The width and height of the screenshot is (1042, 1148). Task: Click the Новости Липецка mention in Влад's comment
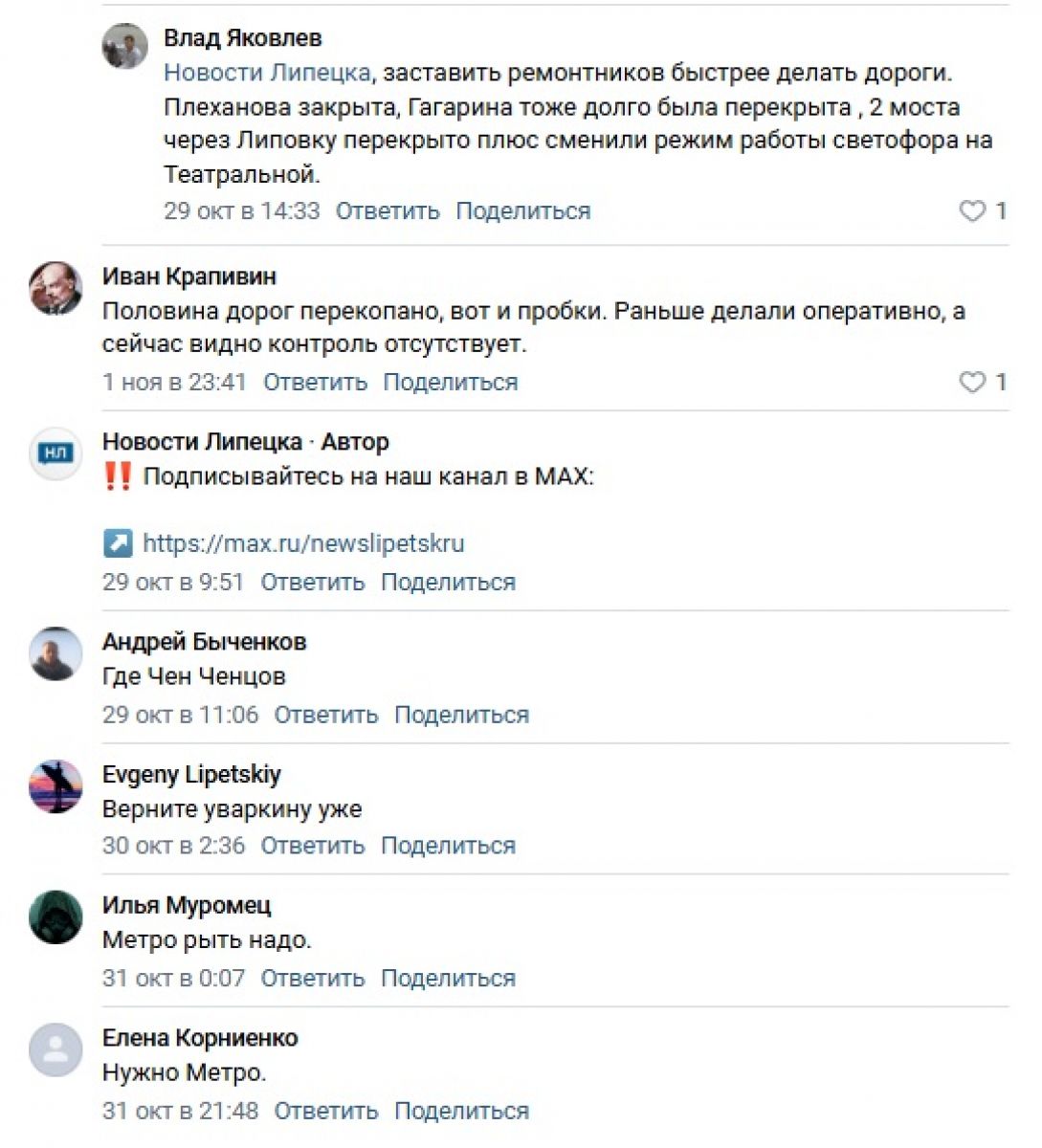[x=267, y=73]
